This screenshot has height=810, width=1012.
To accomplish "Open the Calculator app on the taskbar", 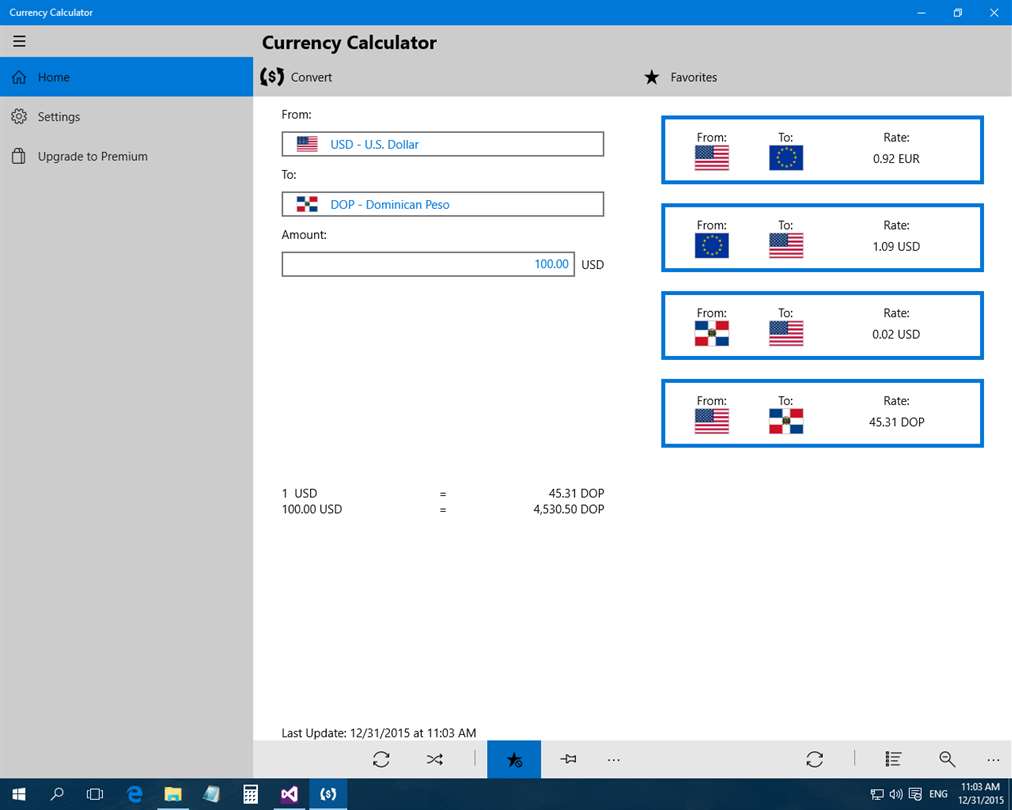I will [x=250, y=794].
